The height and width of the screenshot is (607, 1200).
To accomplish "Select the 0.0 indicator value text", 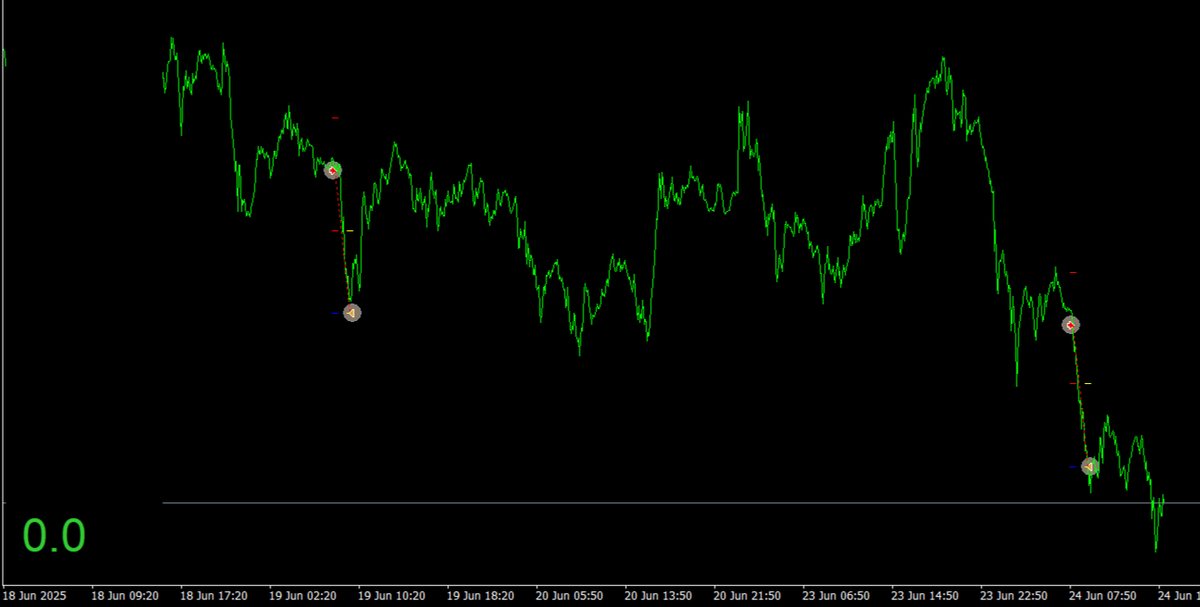I will click(52, 535).
